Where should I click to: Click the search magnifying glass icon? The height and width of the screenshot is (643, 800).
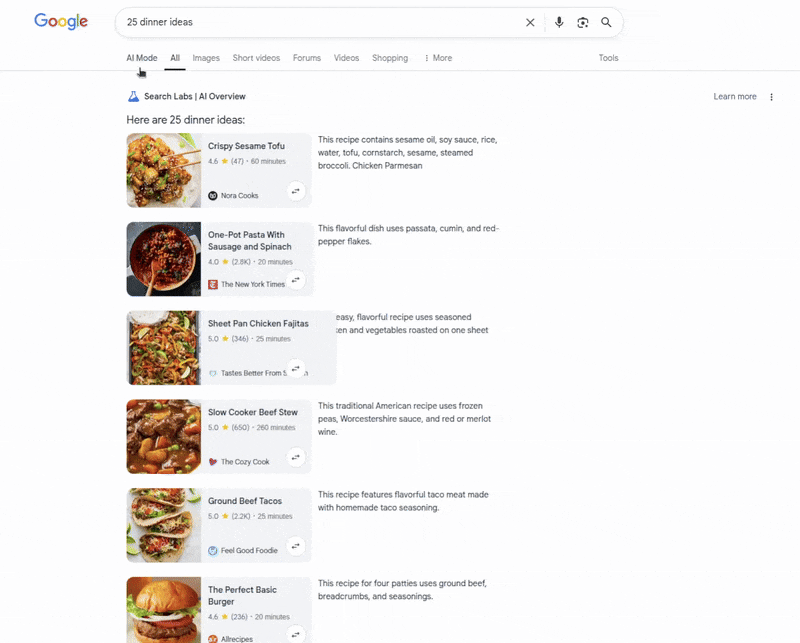[607, 22]
